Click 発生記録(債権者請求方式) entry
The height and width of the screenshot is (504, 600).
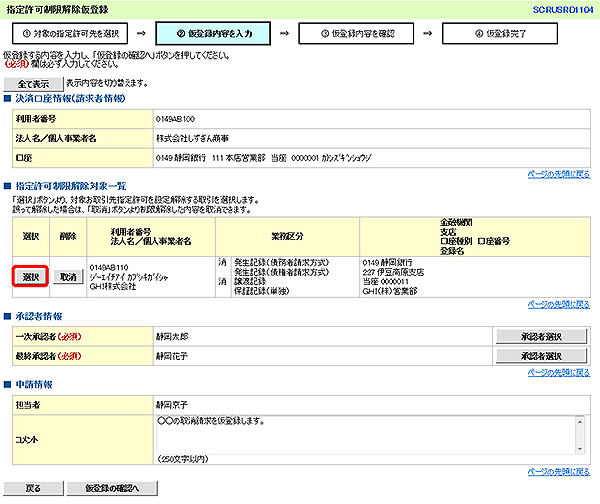[282, 272]
